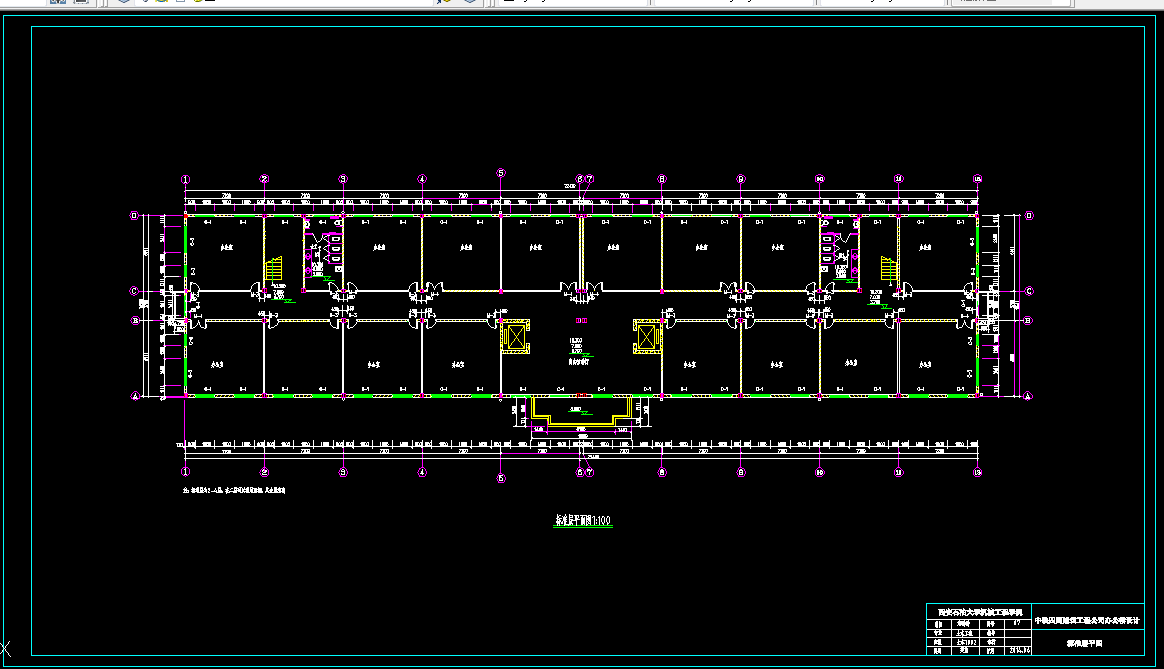Click lower grid bubble number 5
The height and width of the screenshot is (669, 1164).
point(501,478)
